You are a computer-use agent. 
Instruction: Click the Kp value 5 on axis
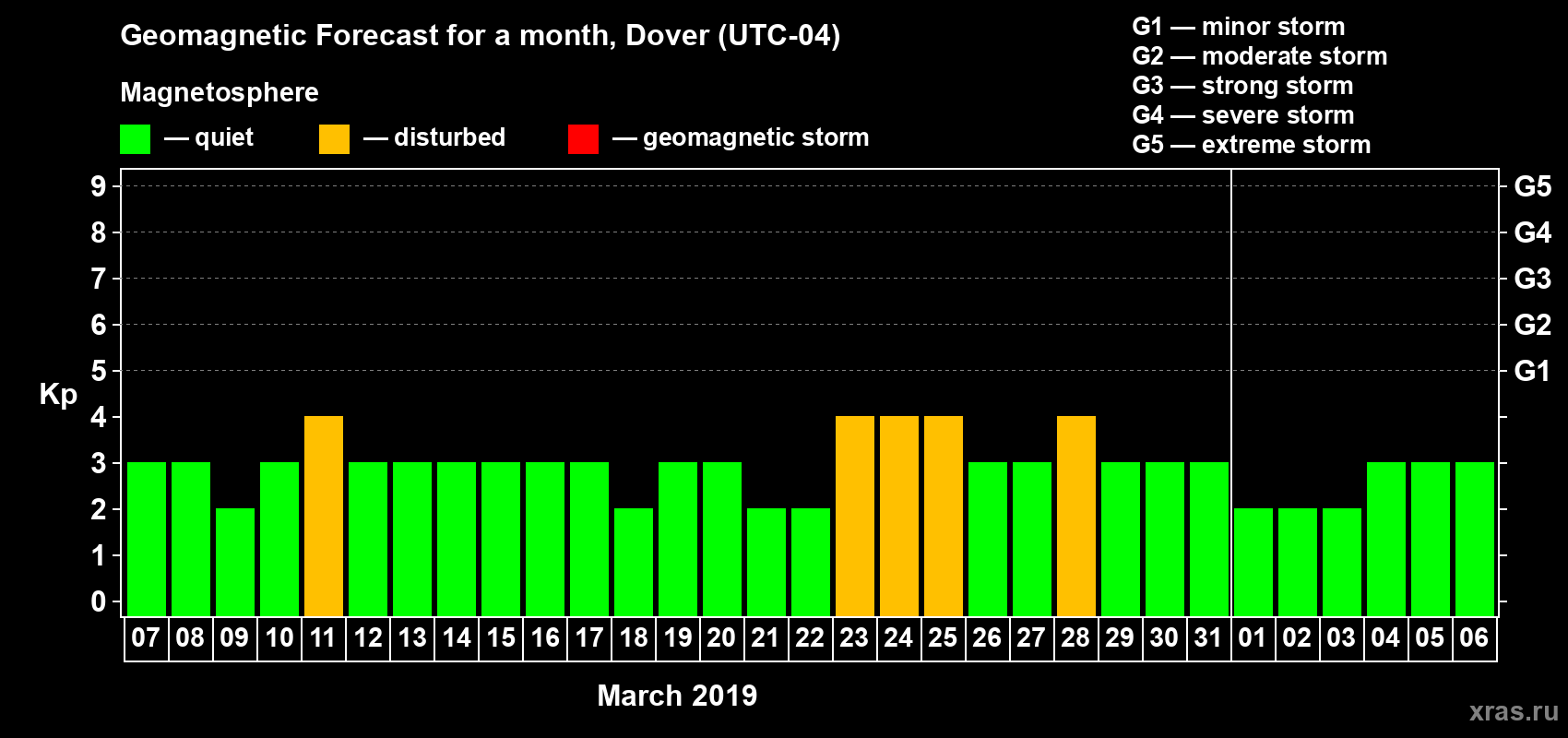(99, 371)
